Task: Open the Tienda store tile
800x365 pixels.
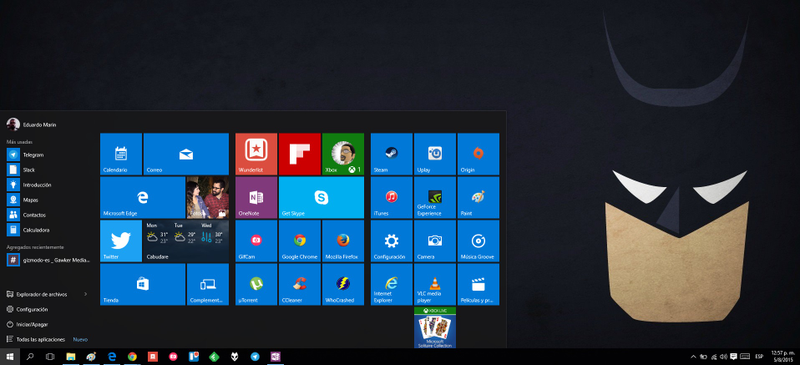Action: tap(142, 284)
